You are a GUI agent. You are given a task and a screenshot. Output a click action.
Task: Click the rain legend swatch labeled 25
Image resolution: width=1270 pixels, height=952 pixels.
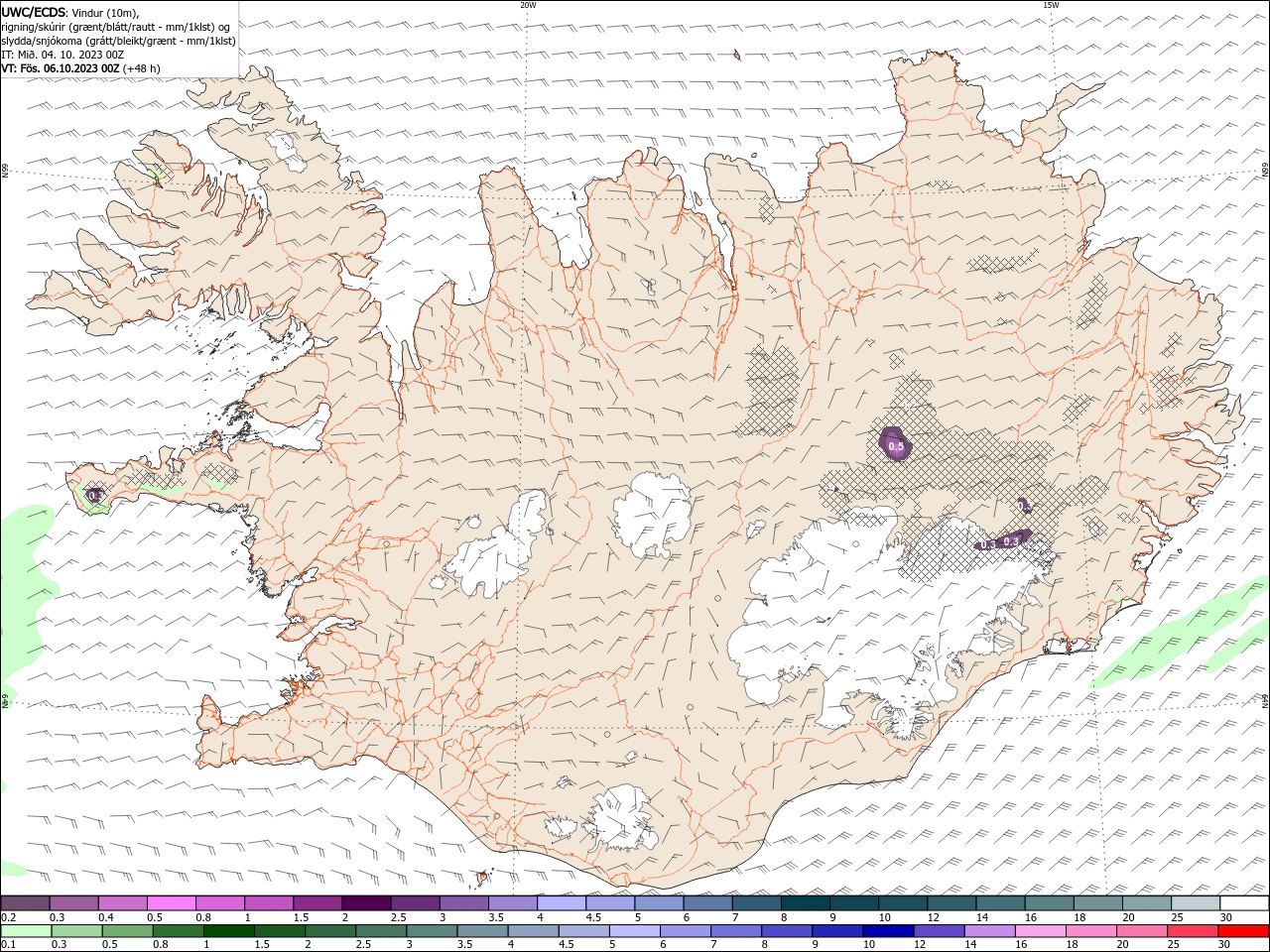pos(1193,931)
